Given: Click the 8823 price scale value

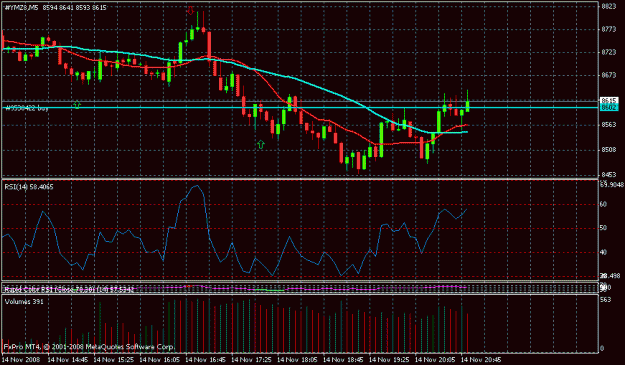Looking at the screenshot, I should pos(609,6).
